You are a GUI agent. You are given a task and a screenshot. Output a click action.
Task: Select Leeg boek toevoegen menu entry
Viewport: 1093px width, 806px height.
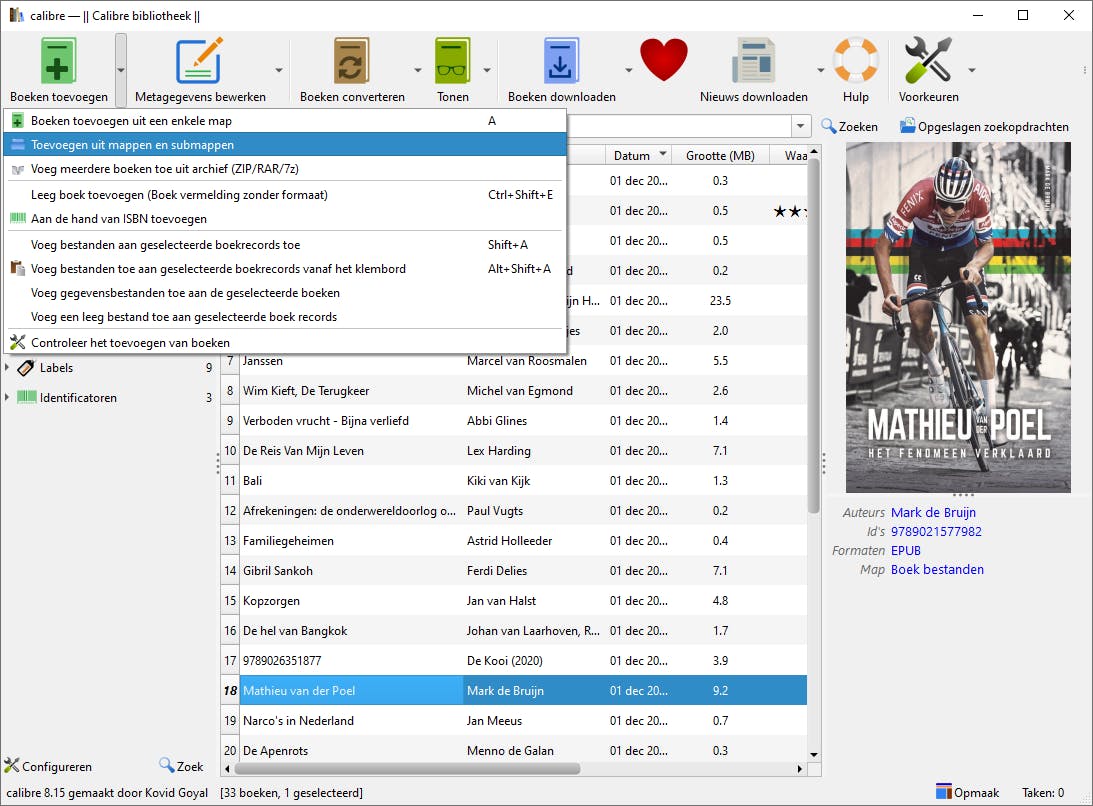click(x=285, y=195)
